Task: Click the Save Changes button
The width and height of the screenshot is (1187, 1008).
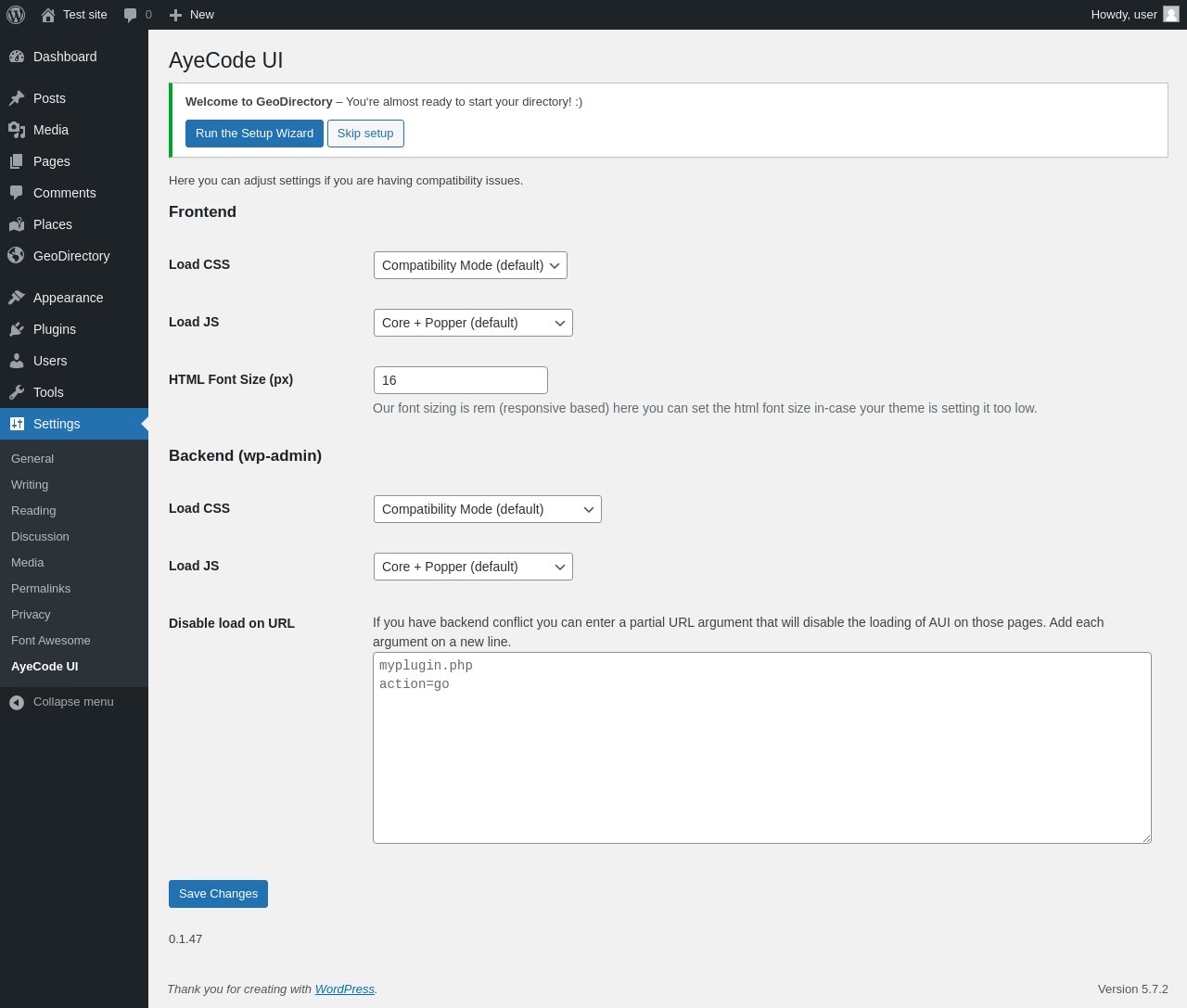Action: (218, 894)
